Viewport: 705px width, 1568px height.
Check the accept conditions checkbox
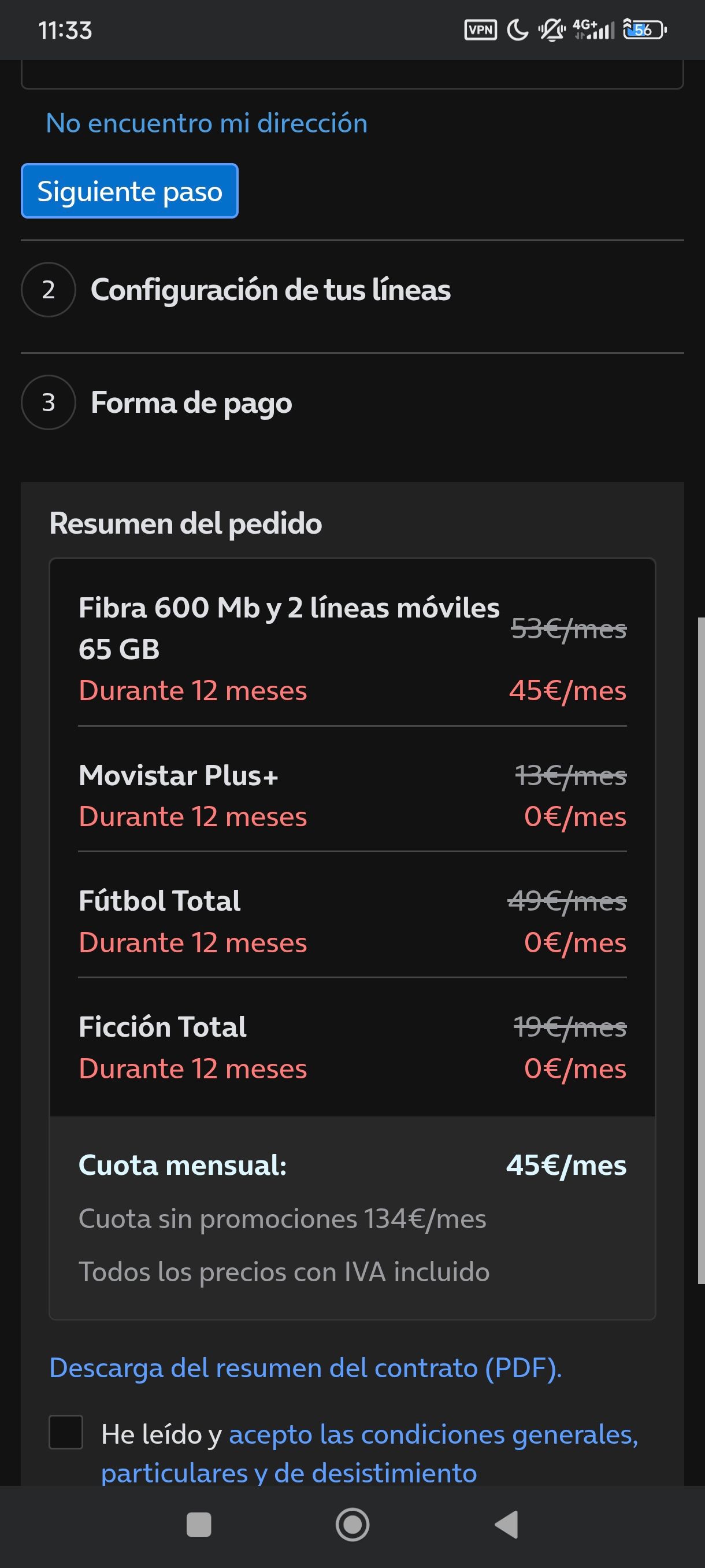click(x=66, y=1432)
